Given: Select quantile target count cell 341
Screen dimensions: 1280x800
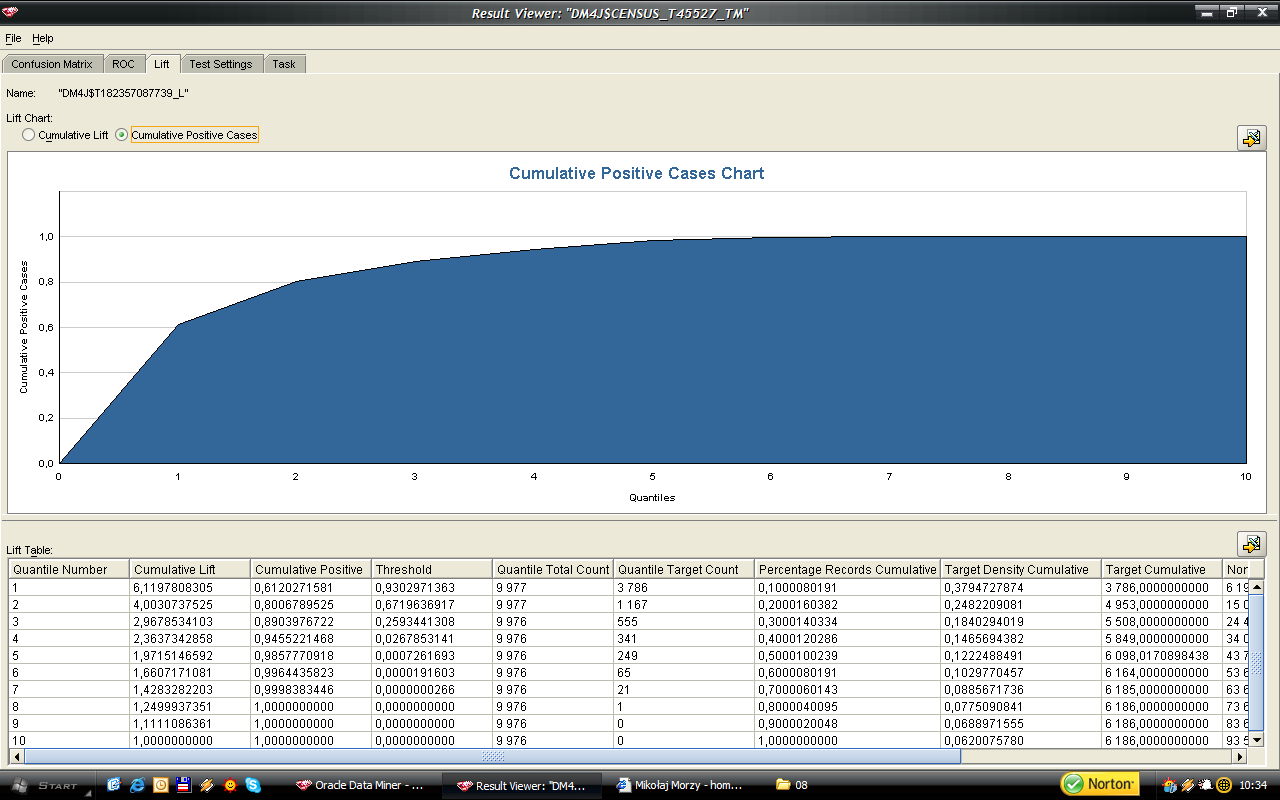Looking at the screenshot, I should pyautogui.click(x=683, y=639).
